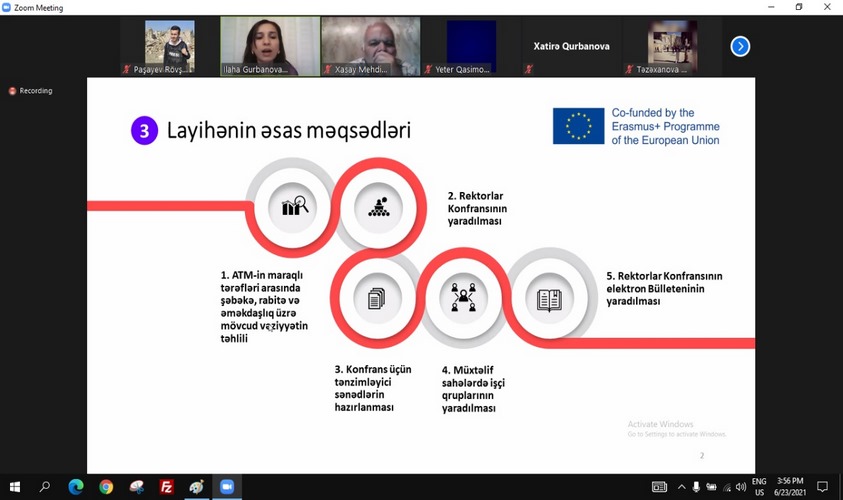Screen dimensions: 843x500
Task: Open FileZilla from the taskbar
Action: [x=167, y=487]
